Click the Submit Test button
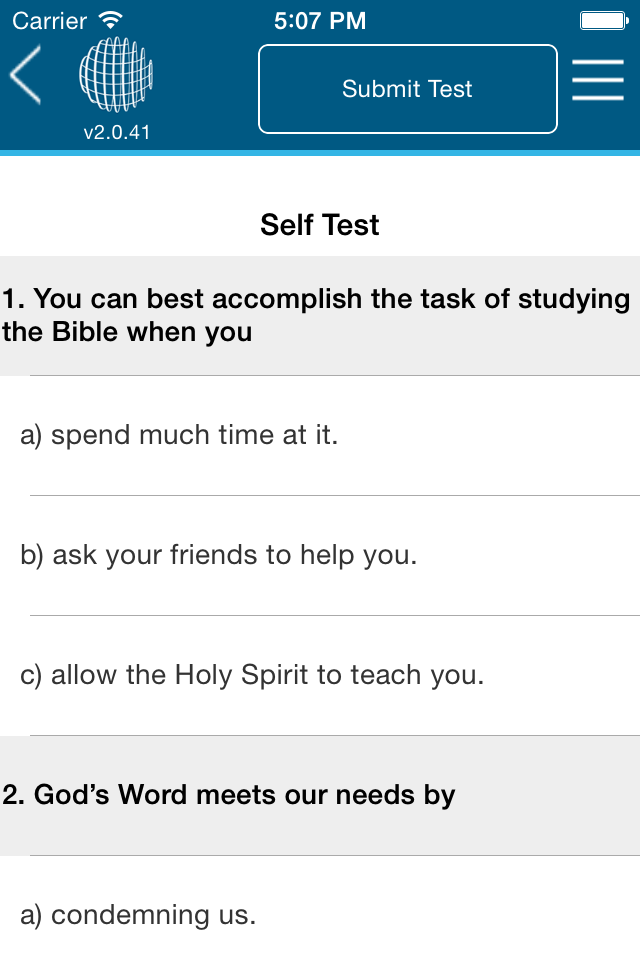The width and height of the screenshot is (640, 960). click(408, 89)
